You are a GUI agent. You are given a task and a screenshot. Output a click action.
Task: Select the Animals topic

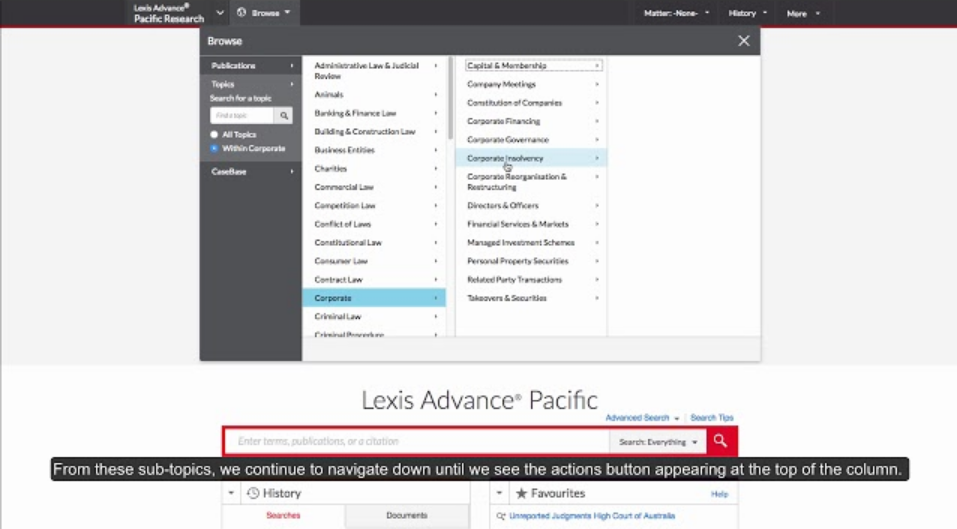pos(374,95)
